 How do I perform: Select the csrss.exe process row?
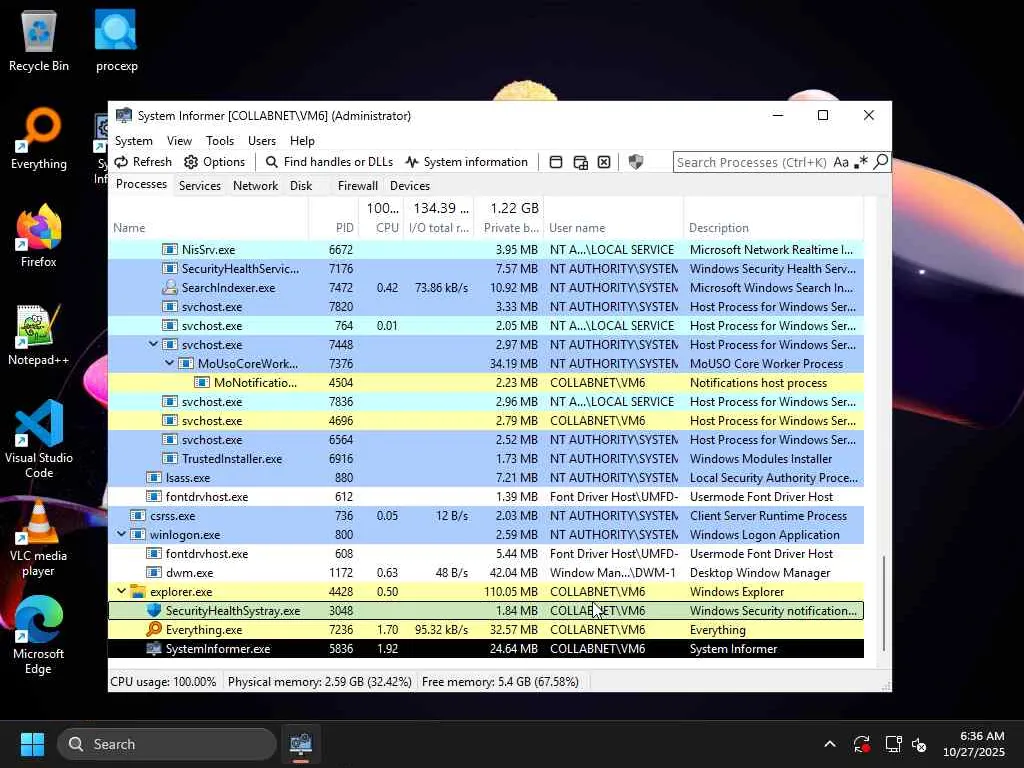[x=486, y=515]
